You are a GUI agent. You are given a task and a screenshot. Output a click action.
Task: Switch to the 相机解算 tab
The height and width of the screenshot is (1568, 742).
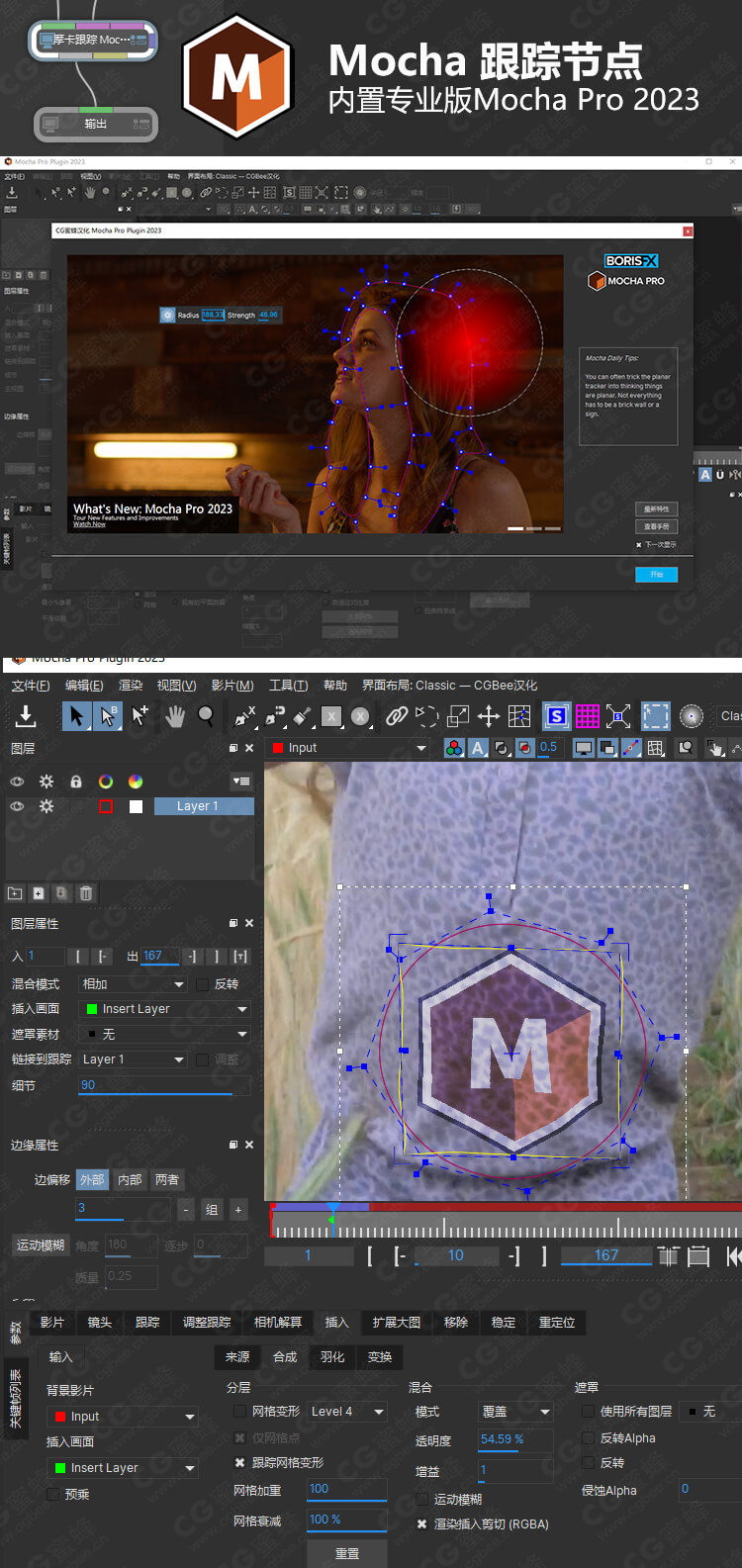(278, 1323)
